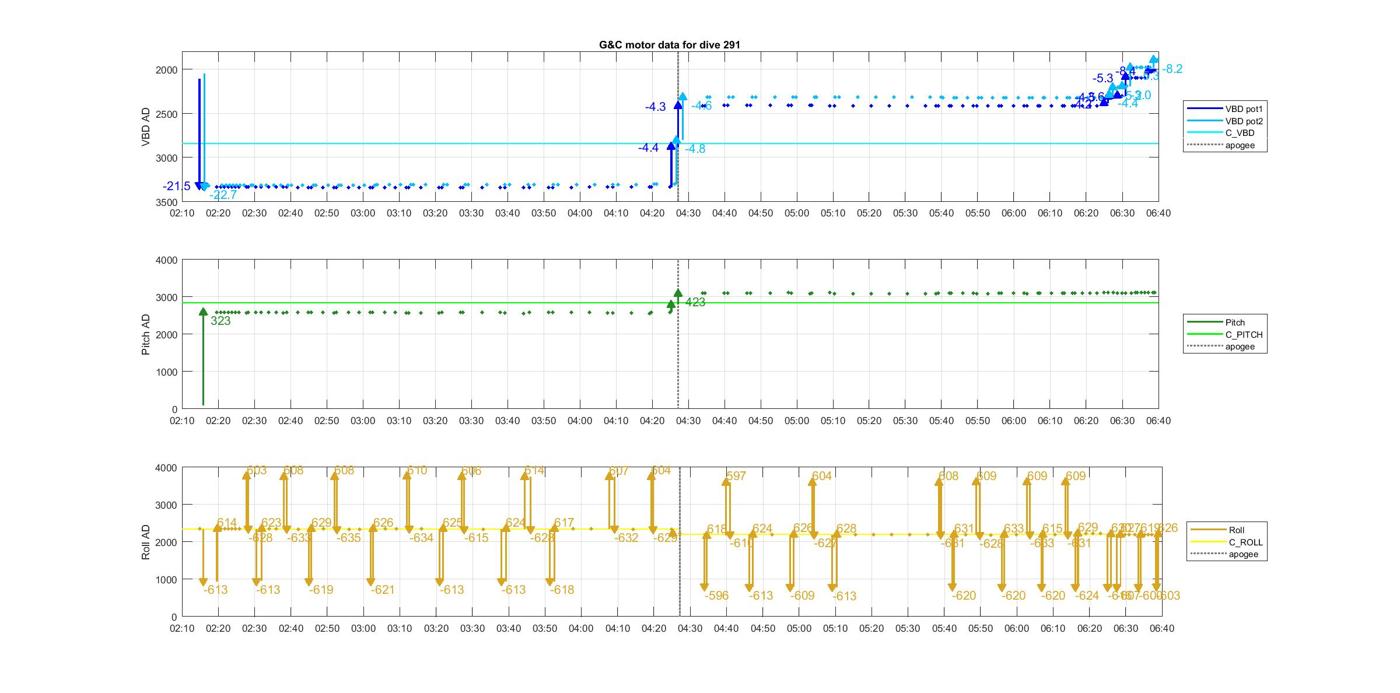This screenshot has width=1400, height=693.
Task: Click the "623" roll data label
Action: (271, 523)
